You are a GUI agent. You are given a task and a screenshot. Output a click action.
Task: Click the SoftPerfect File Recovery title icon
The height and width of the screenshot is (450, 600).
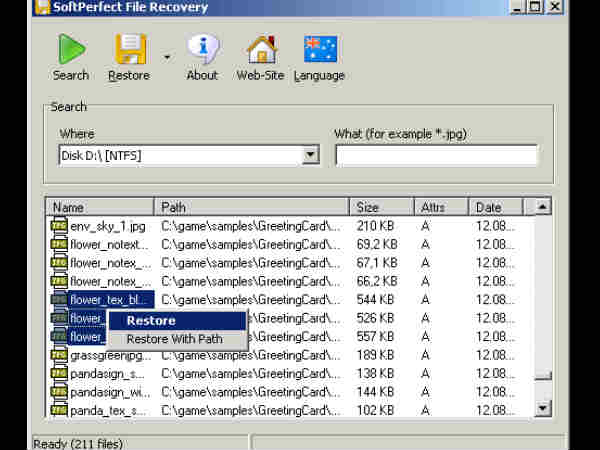coord(42,7)
